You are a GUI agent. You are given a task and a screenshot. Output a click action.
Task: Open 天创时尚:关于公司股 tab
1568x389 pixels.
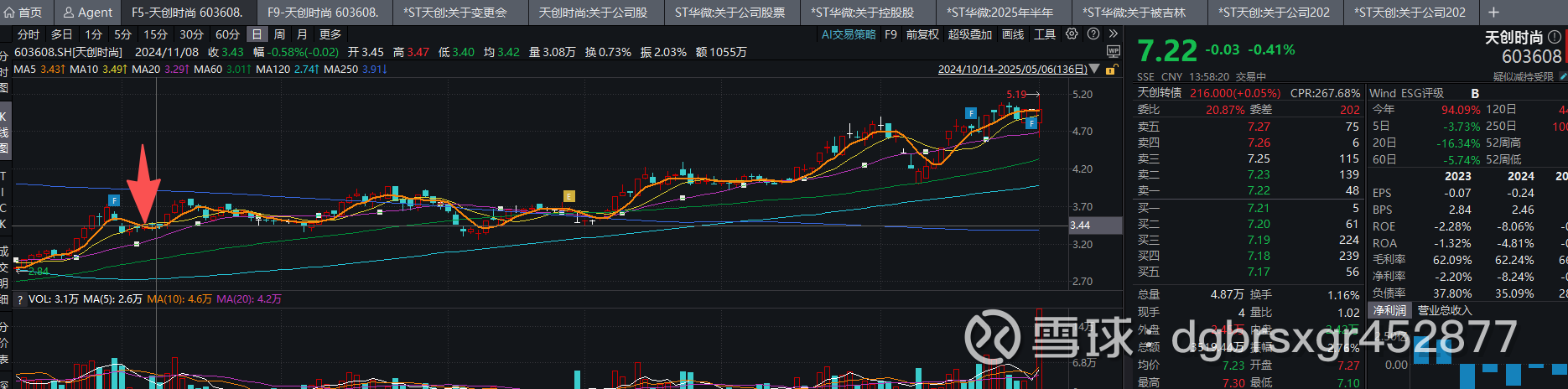point(593,12)
